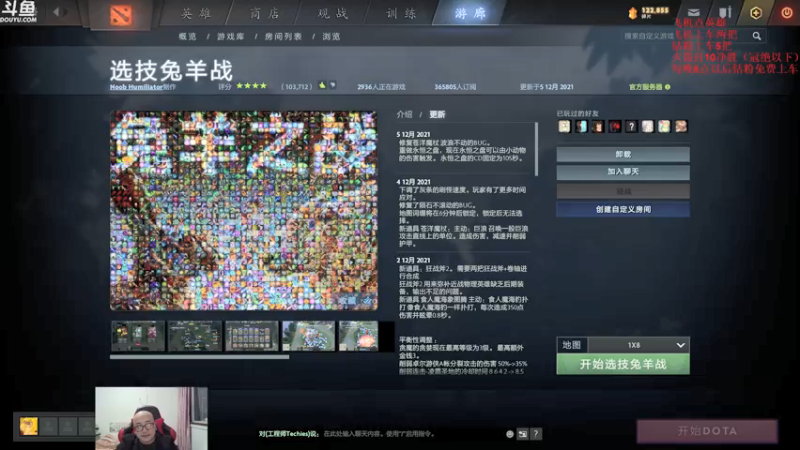800x450 pixels.
Task: Click the changelog vertical scrollbar
Action: pyautogui.click(x=536, y=149)
